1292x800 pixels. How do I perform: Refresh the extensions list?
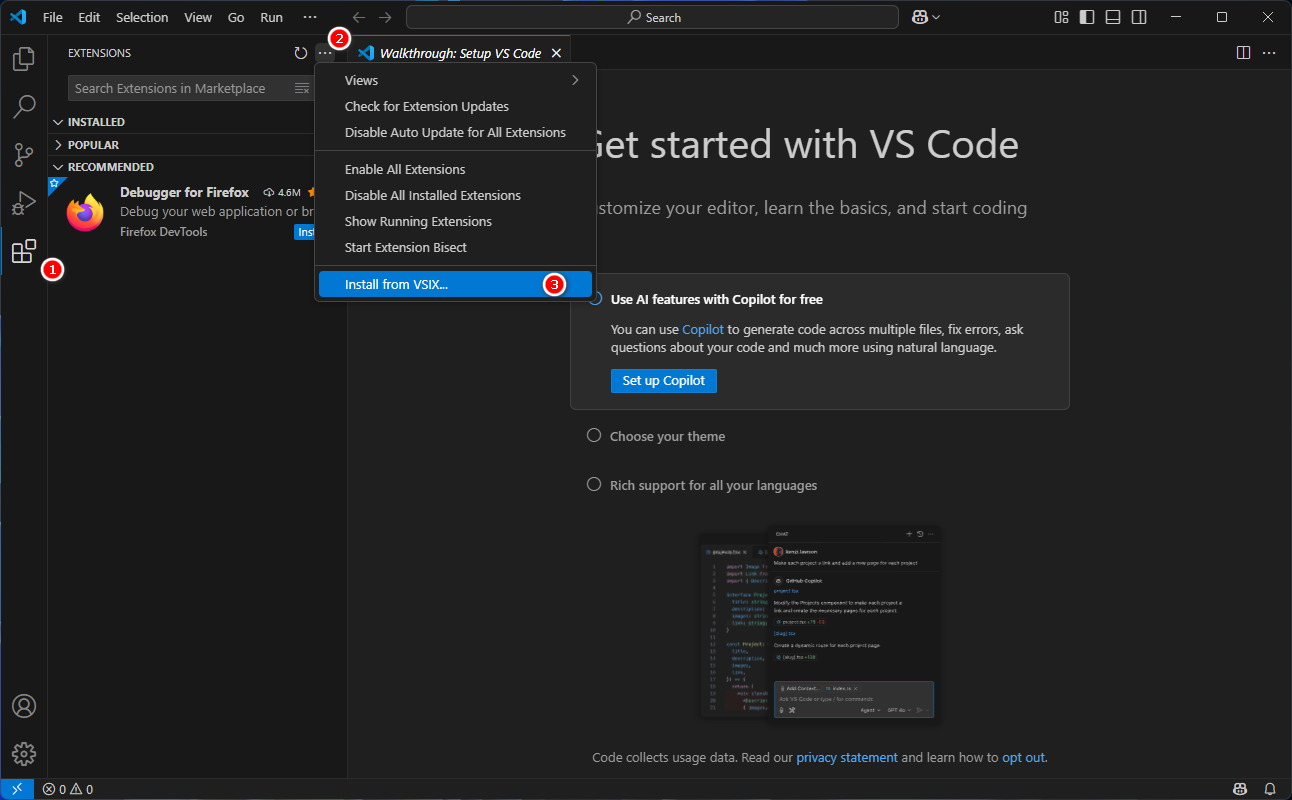click(301, 53)
